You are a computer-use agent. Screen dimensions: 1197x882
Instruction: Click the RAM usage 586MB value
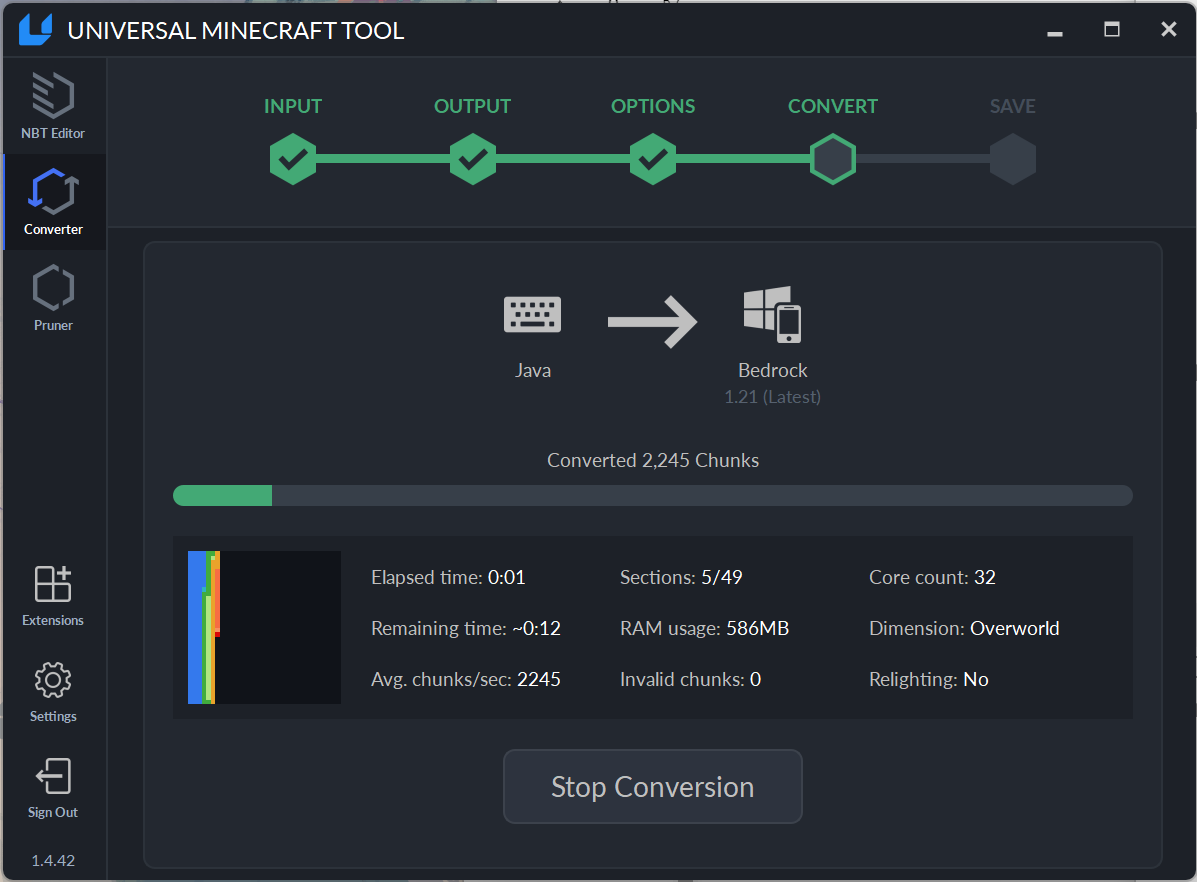point(757,628)
